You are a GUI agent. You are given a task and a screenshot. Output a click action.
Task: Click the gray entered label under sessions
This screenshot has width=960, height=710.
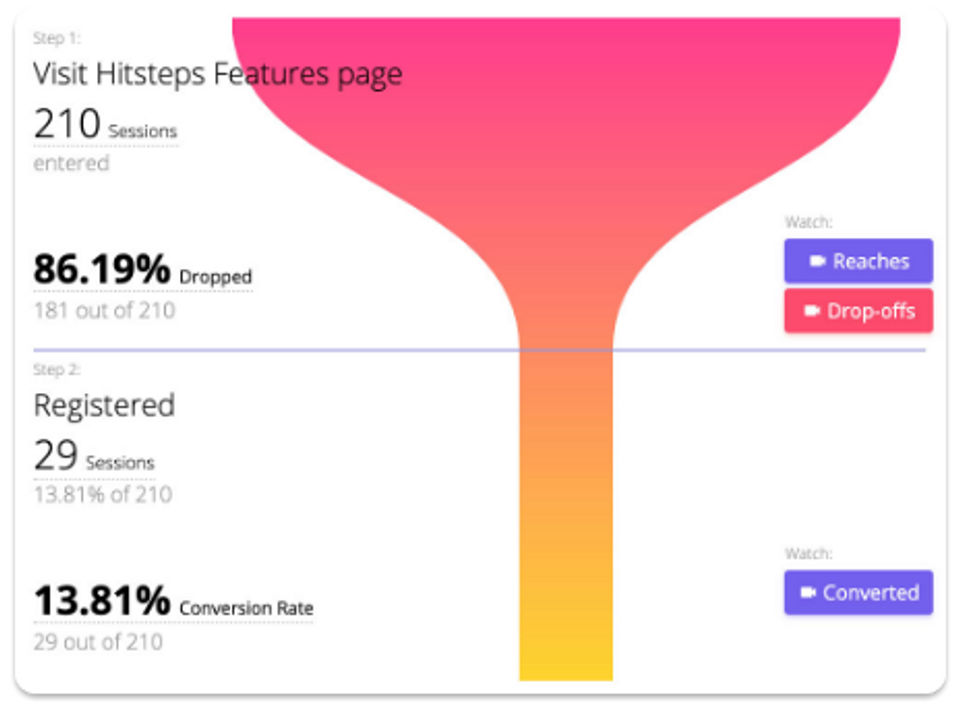point(71,163)
